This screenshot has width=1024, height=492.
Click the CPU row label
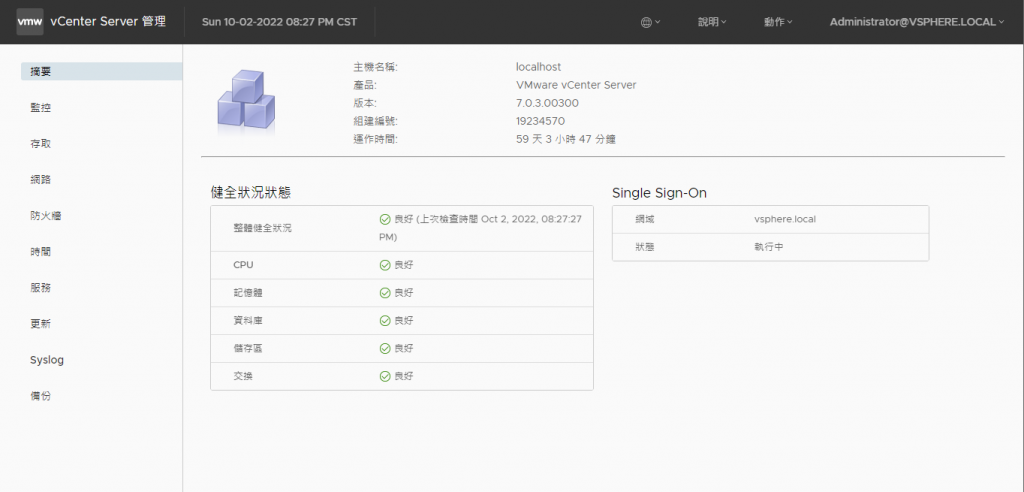click(243, 265)
